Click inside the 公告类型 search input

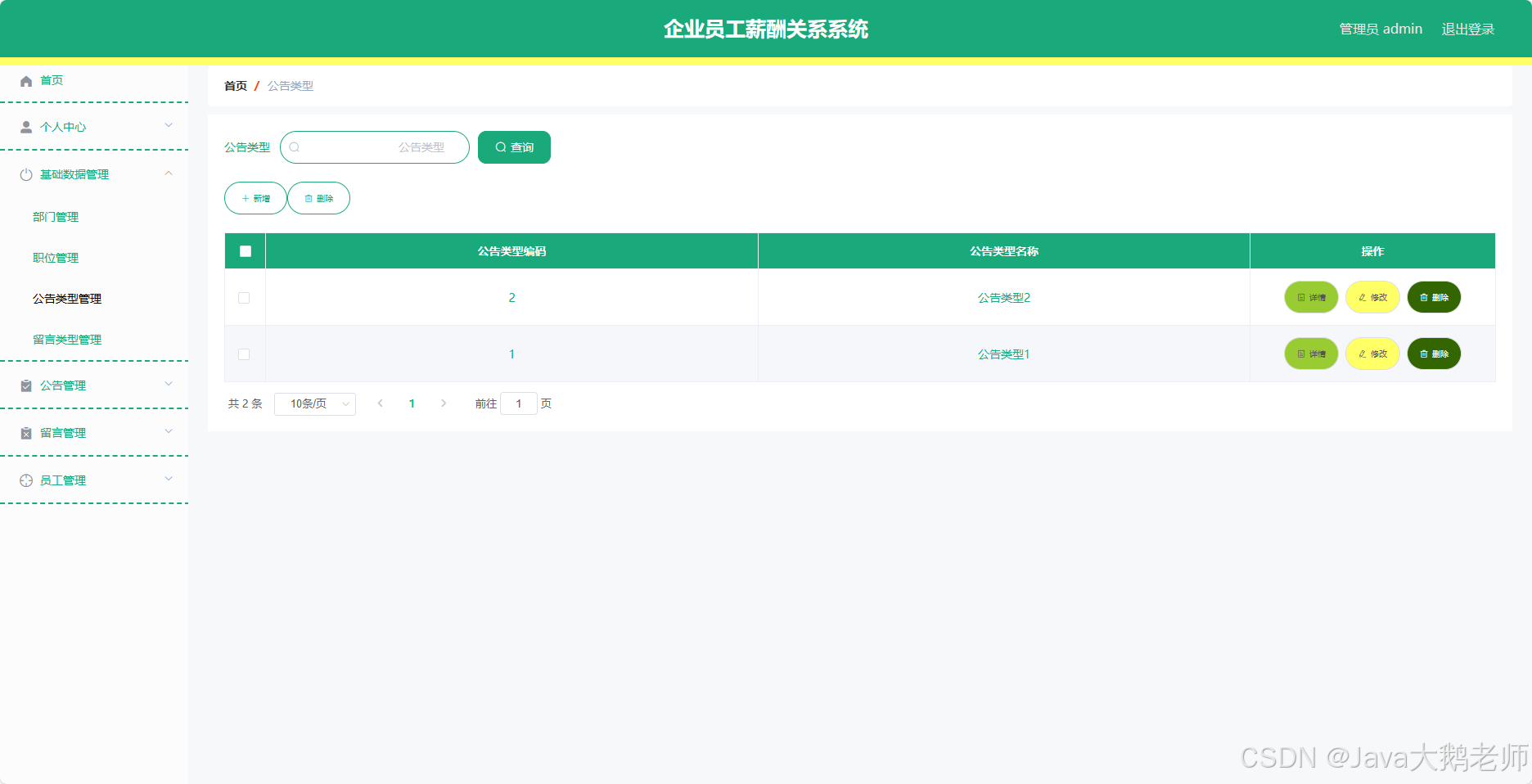click(376, 147)
